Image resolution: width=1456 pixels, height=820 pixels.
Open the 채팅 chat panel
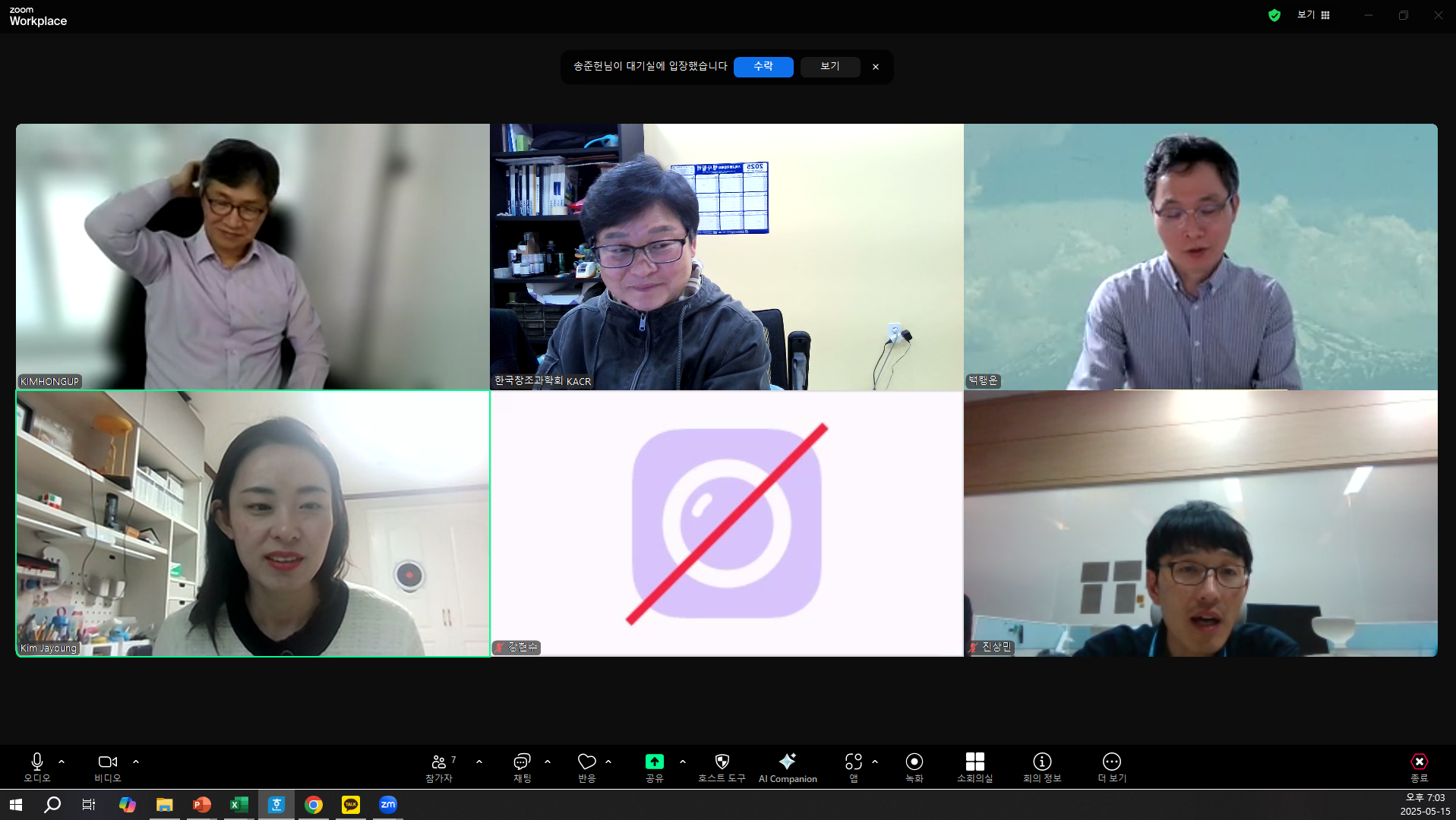click(523, 767)
